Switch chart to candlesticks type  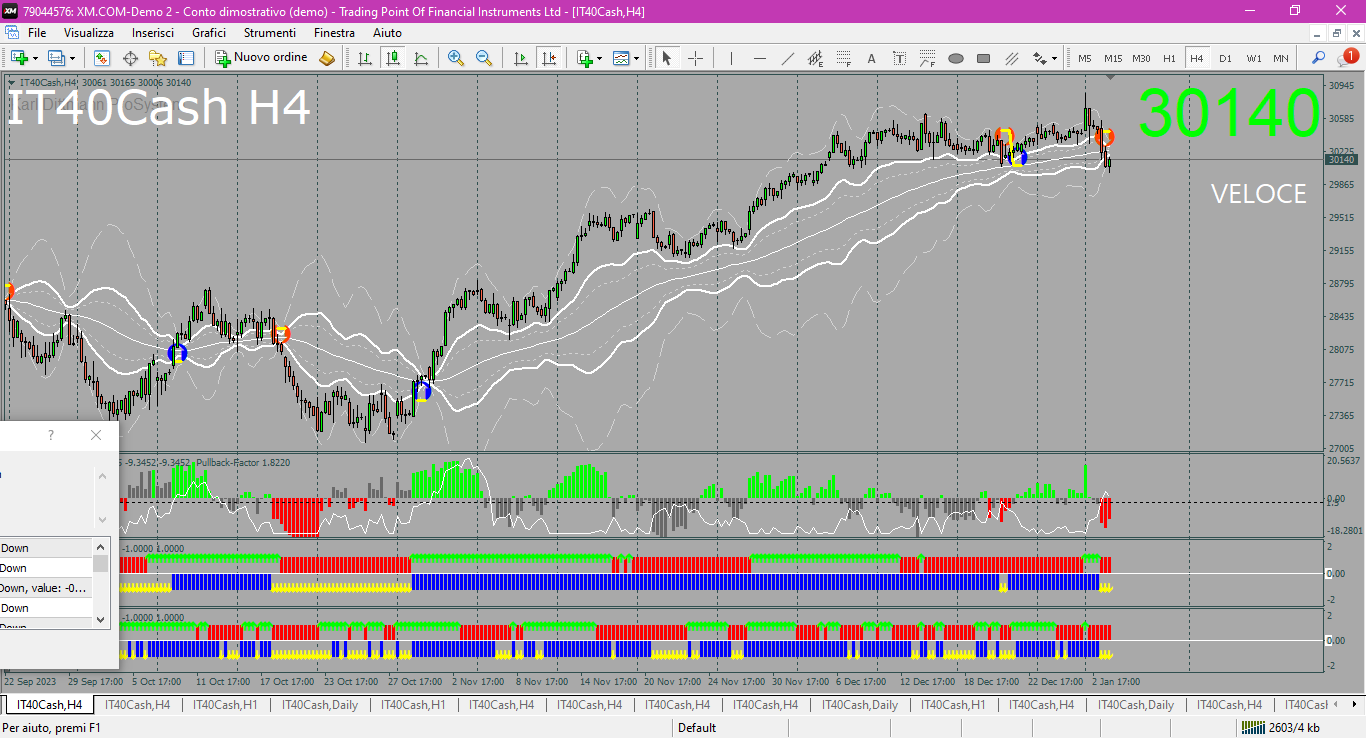pyautogui.click(x=393, y=58)
